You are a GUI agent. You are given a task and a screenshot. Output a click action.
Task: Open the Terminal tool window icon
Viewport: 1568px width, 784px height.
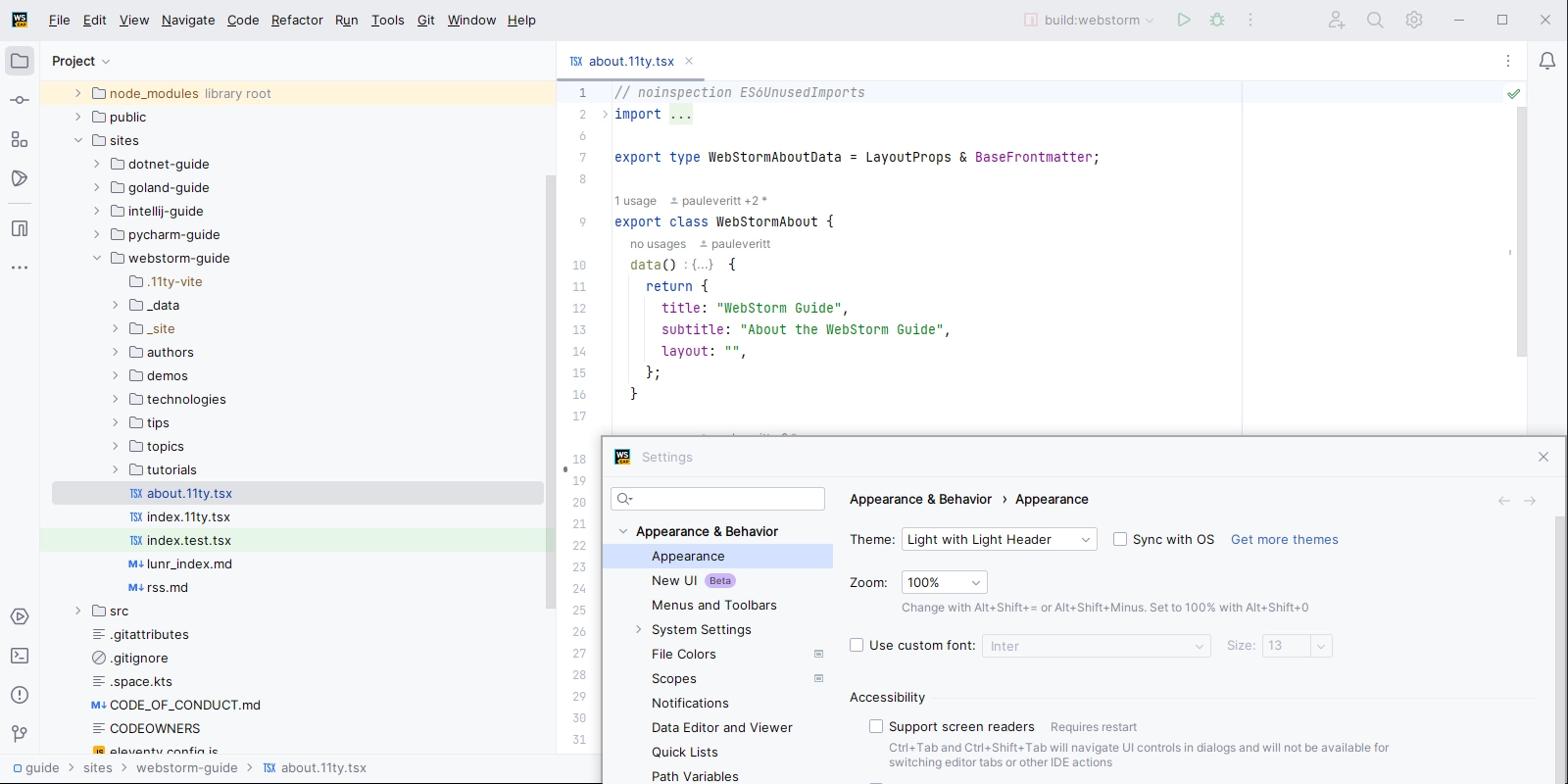tap(20, 656)
